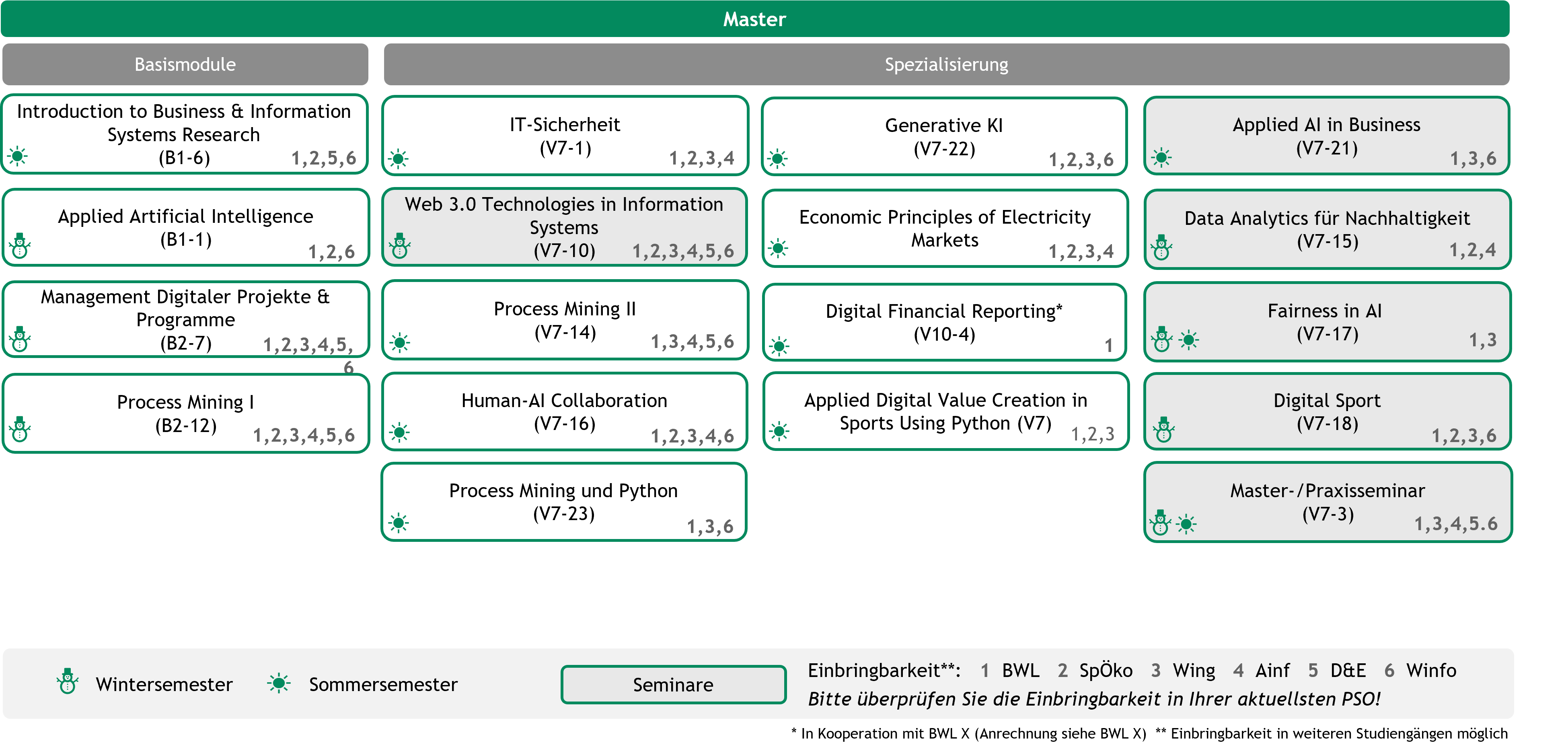Select the Master header bar
Viewport: 1568px width, 751px height.
tap(754, 19)
